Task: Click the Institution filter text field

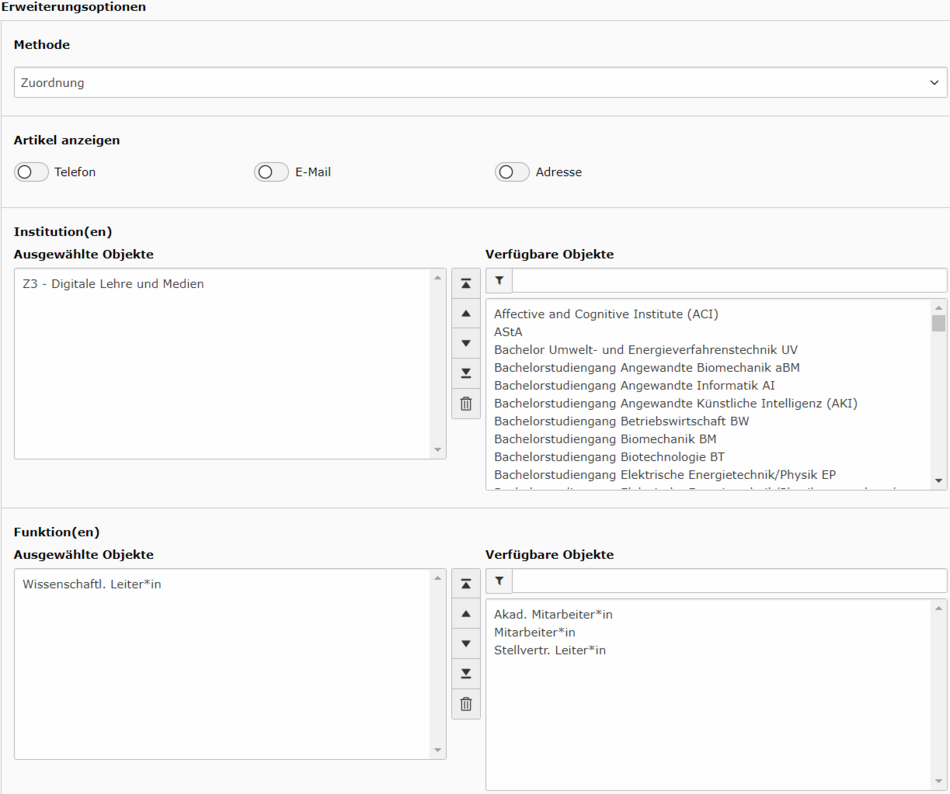Action: 729,281
